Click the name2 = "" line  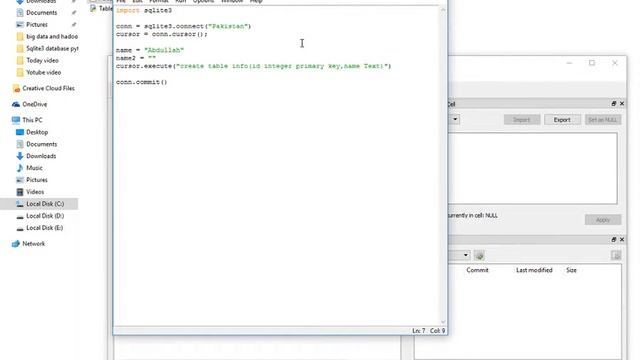136,58
